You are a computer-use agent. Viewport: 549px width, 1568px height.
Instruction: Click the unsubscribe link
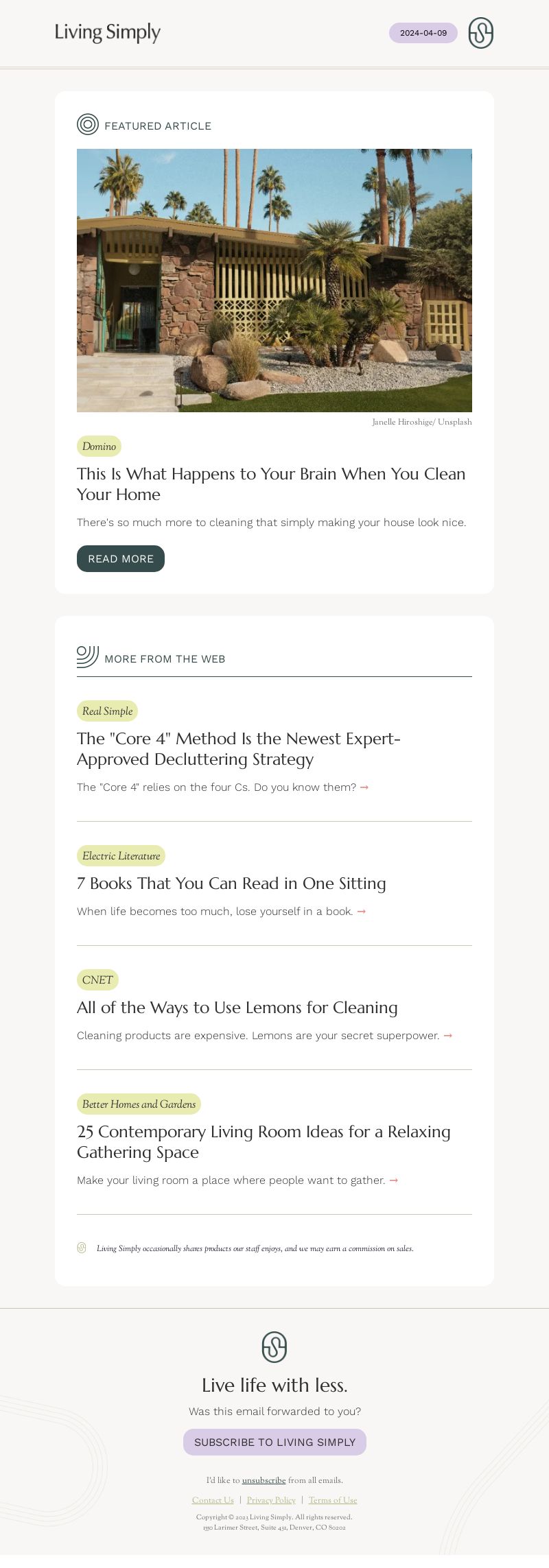[264, 1480]
